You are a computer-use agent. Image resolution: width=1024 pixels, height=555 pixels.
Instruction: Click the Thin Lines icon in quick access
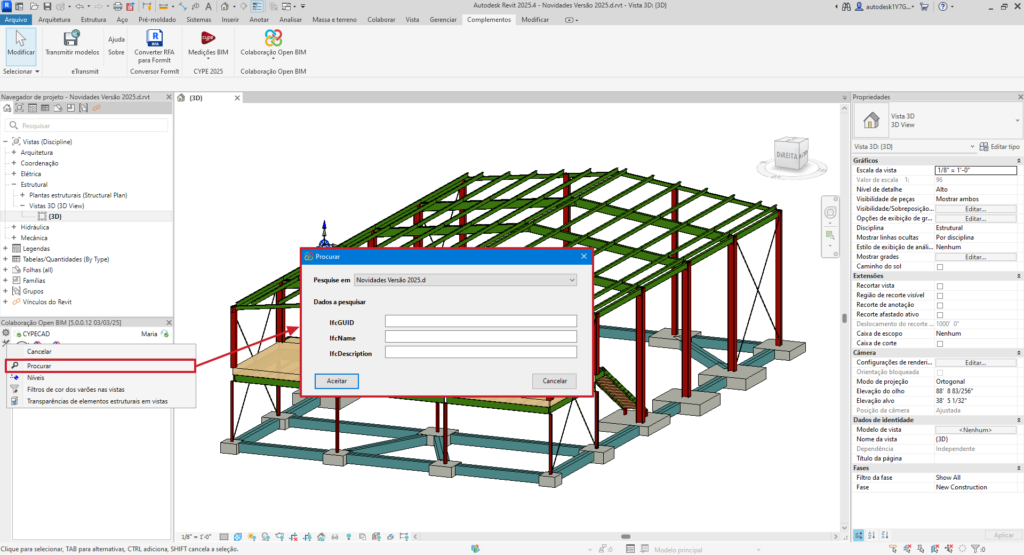point(257,7)
